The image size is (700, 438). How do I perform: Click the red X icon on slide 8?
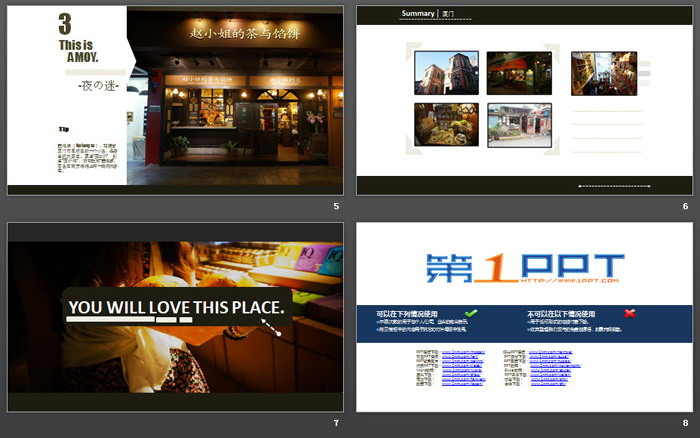(629, 314)
